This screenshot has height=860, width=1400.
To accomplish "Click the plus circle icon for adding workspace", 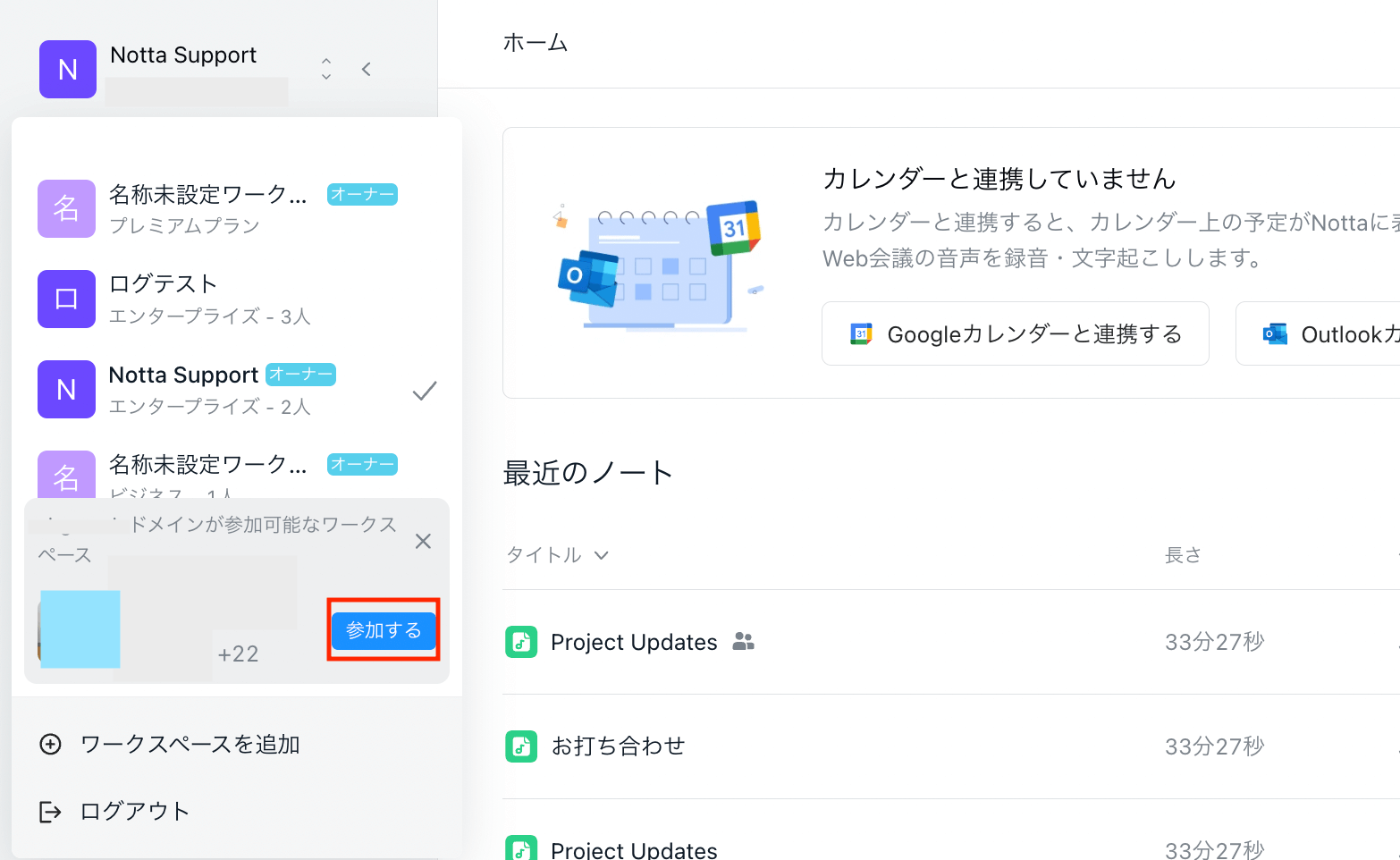I will [51, 744].
